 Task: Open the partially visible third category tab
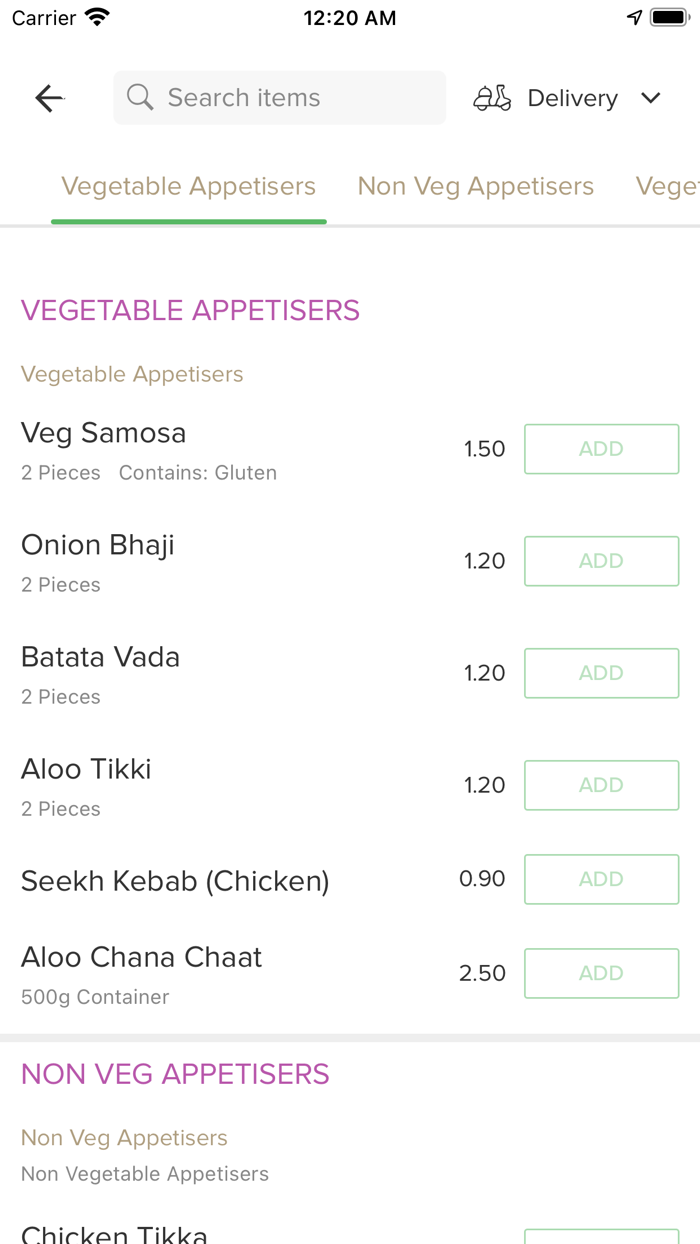coord(668,186)
